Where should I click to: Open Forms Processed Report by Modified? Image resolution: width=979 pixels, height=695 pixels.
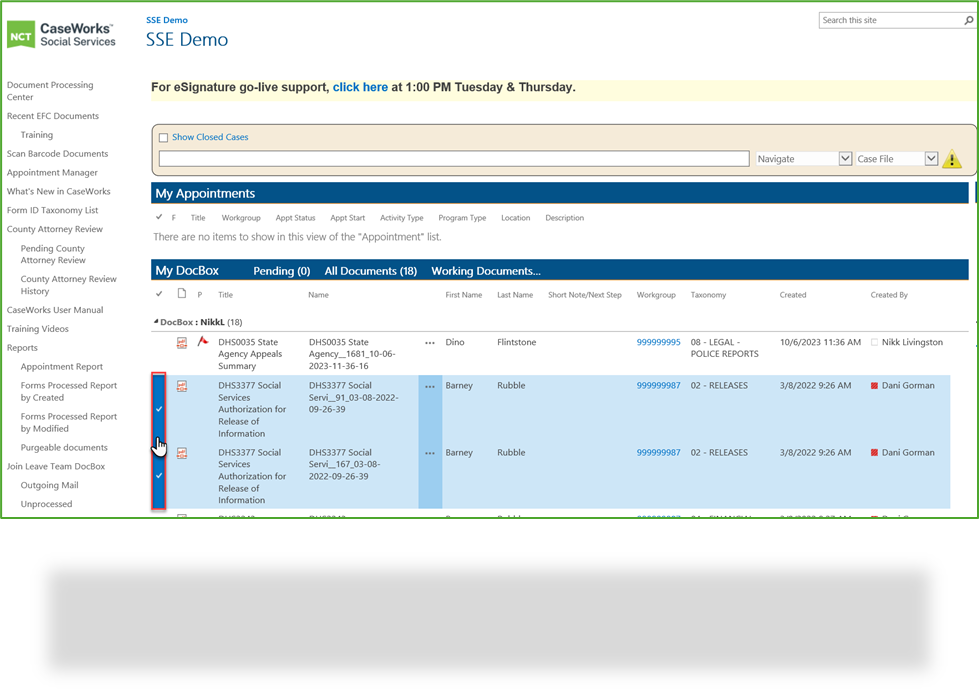point(69,422)
